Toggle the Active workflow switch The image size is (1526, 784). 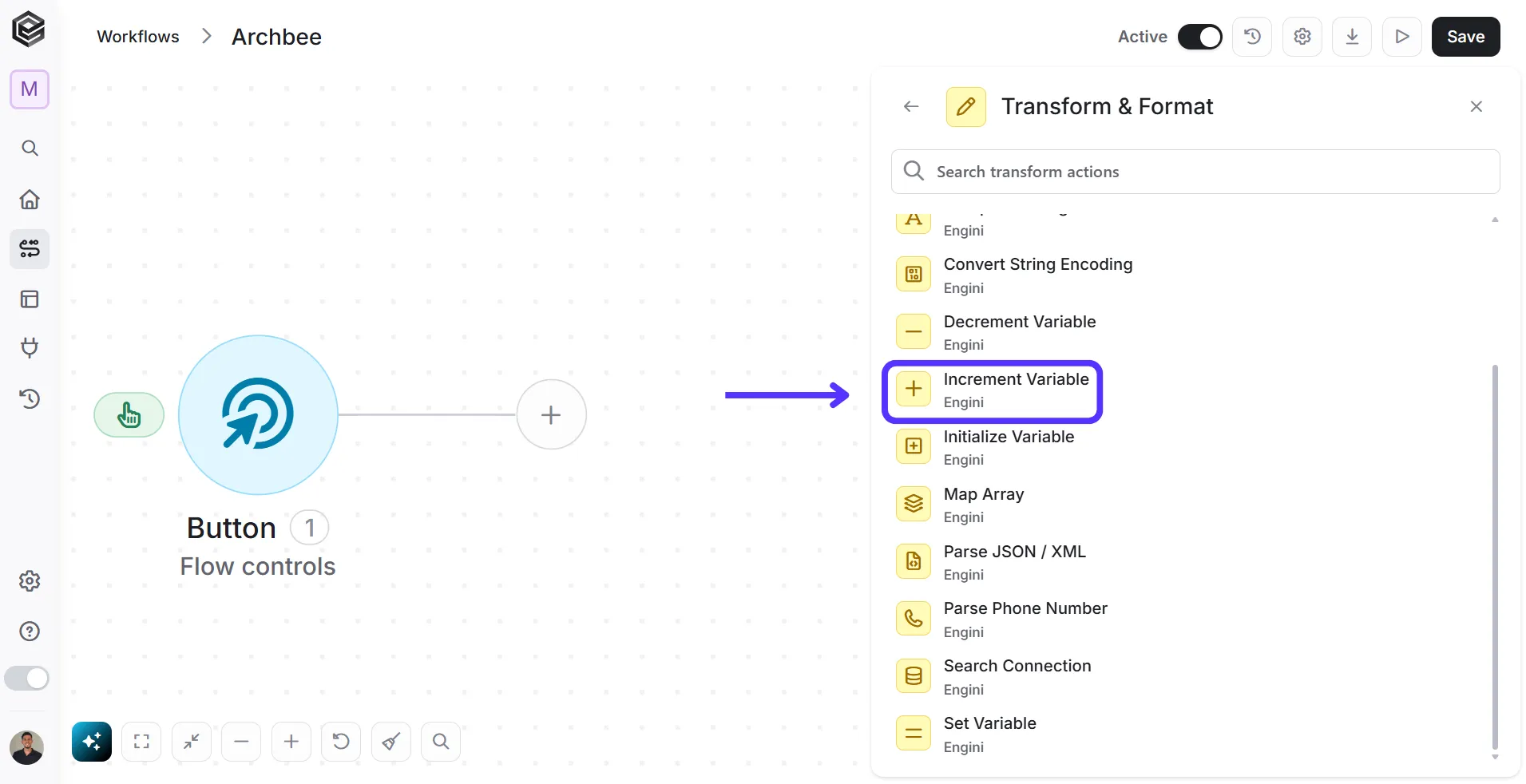tap(1200, 37)
